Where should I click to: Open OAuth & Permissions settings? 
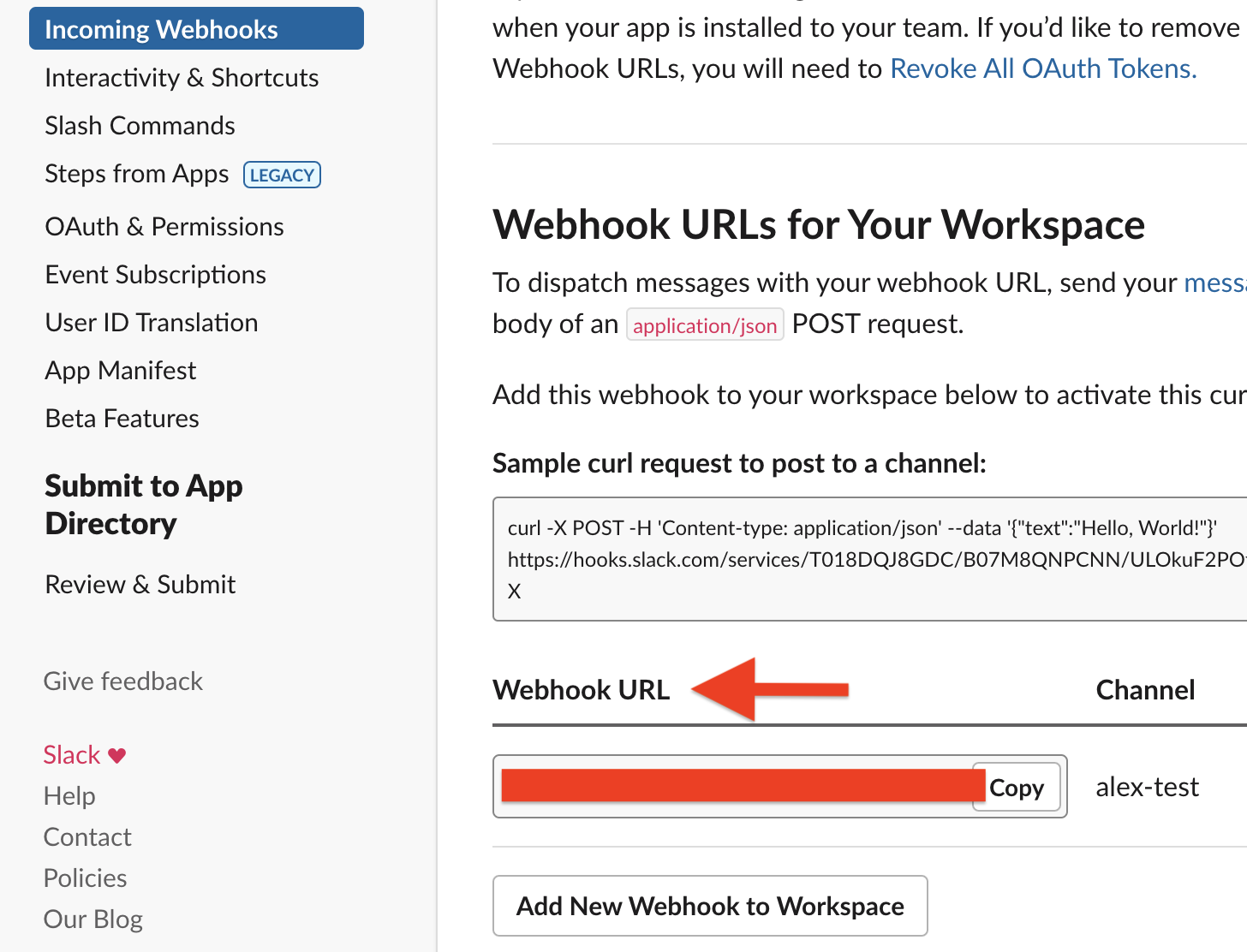[164, 226]
